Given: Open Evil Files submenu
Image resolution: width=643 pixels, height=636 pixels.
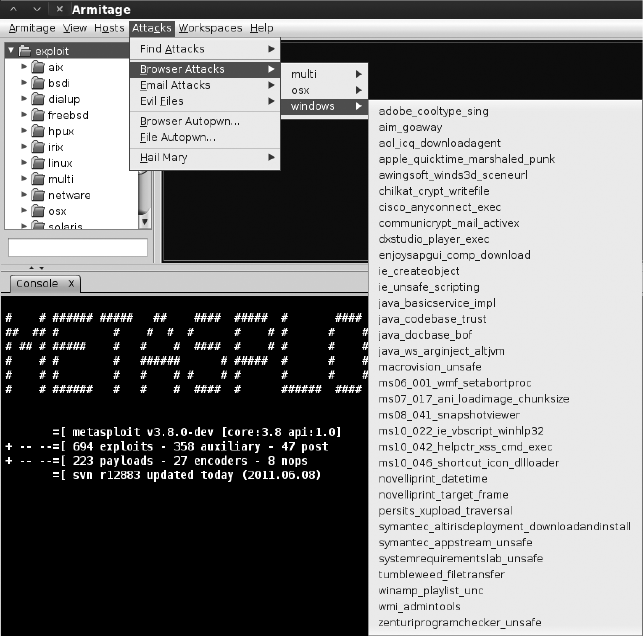Looking at the screenshot, I should click(x=205, y=101).
